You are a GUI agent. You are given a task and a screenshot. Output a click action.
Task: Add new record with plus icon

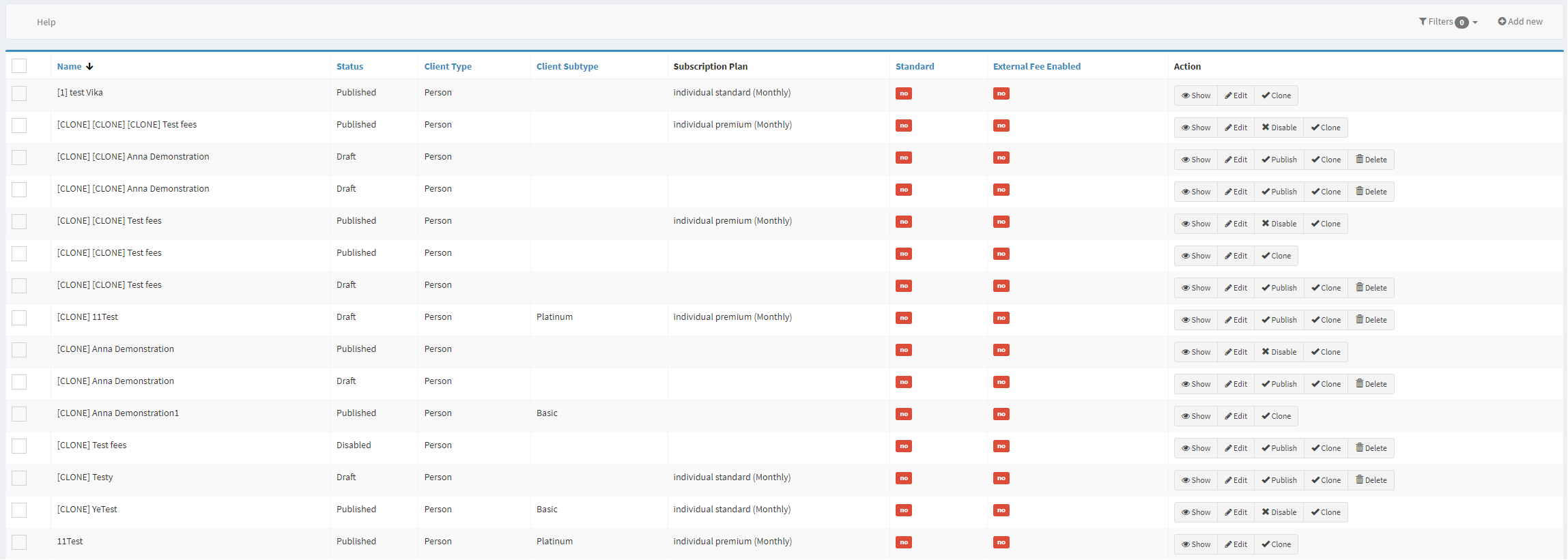click(x=1520, y=22)
